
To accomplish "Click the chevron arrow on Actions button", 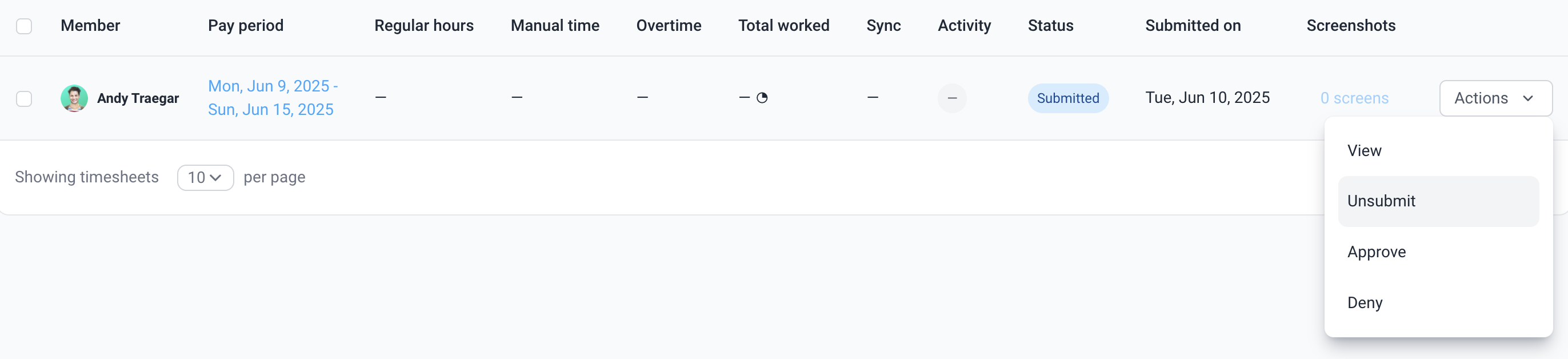I will tap(1528, 98).
